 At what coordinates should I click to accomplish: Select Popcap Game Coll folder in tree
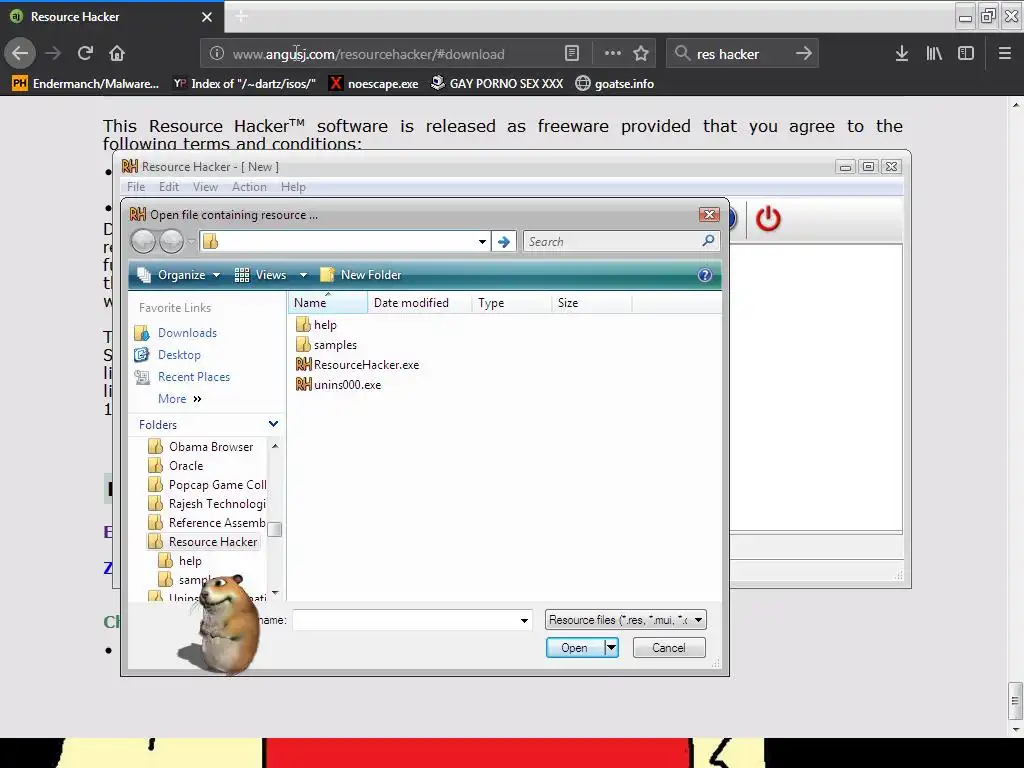click(x=207, y=485)
